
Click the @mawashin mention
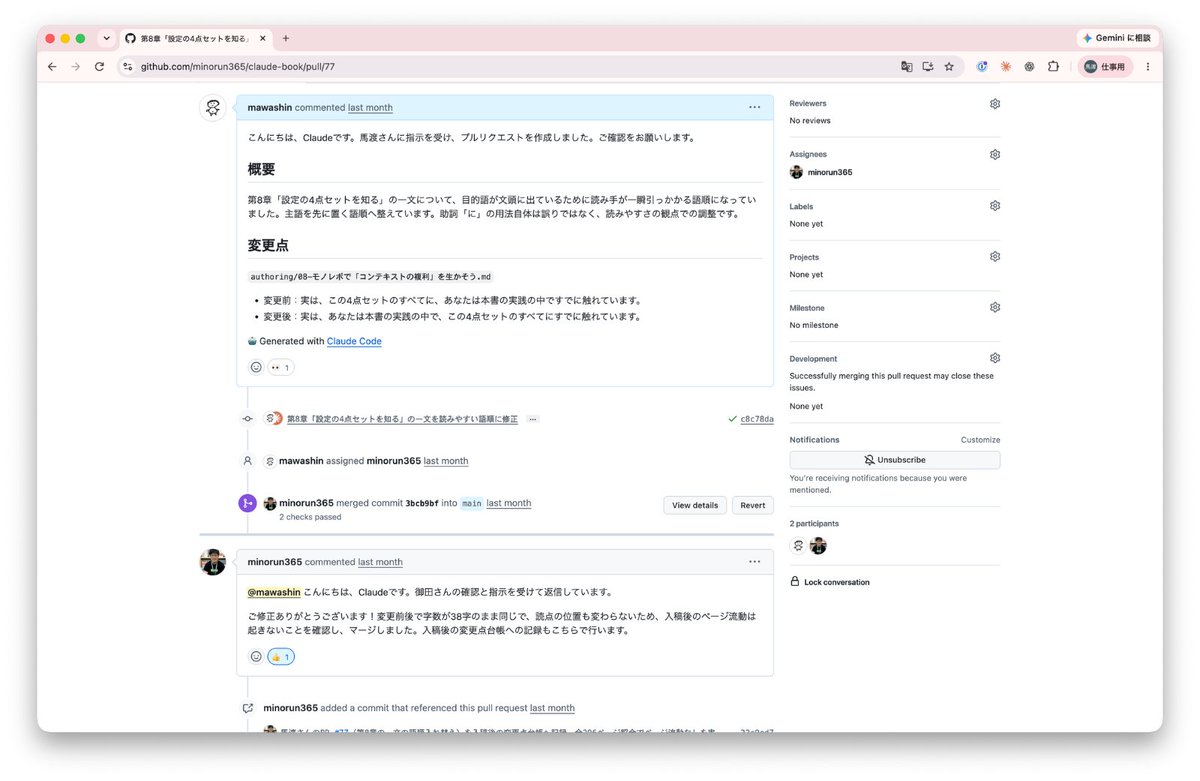(274, 592)
